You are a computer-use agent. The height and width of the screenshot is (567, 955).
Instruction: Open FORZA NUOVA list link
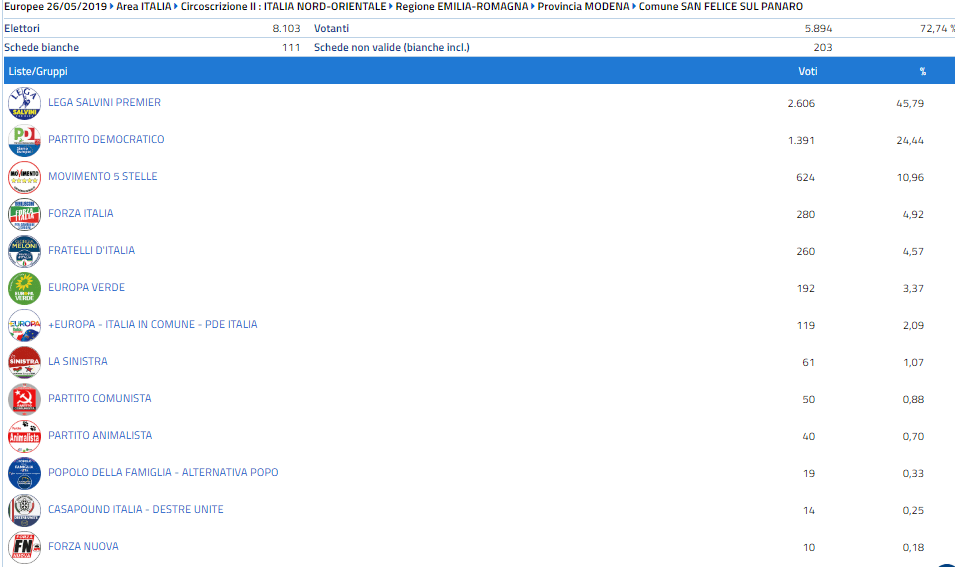point(83,546)
